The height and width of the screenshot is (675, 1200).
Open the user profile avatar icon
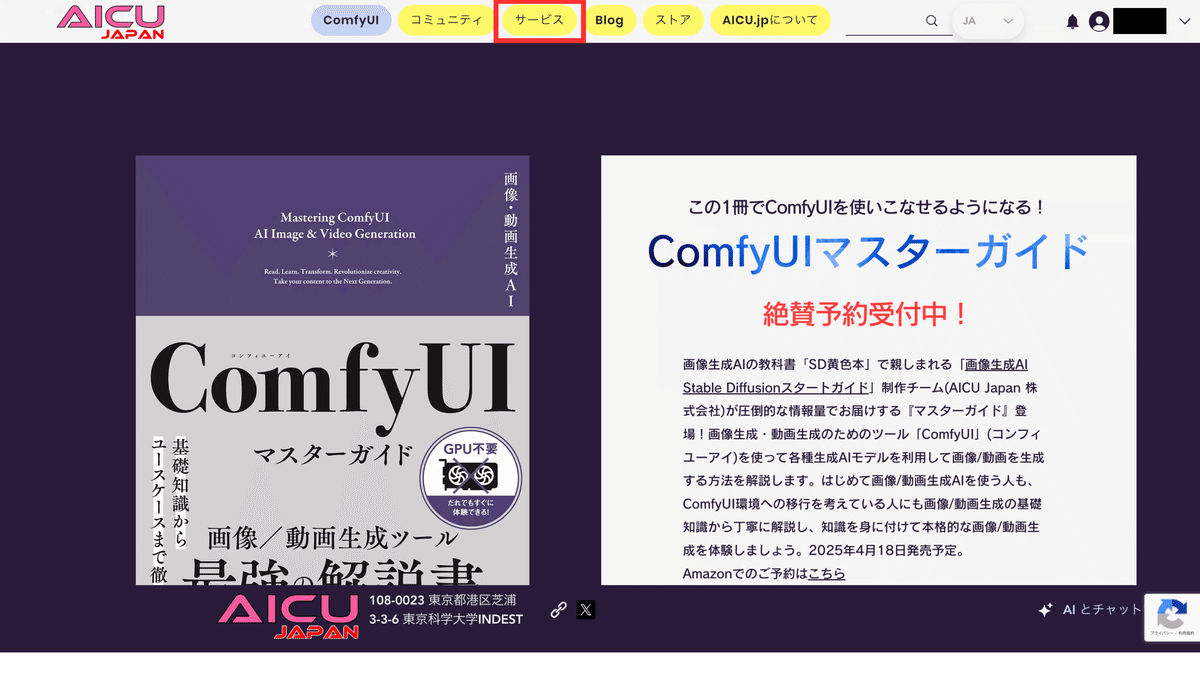(1099, 21)
